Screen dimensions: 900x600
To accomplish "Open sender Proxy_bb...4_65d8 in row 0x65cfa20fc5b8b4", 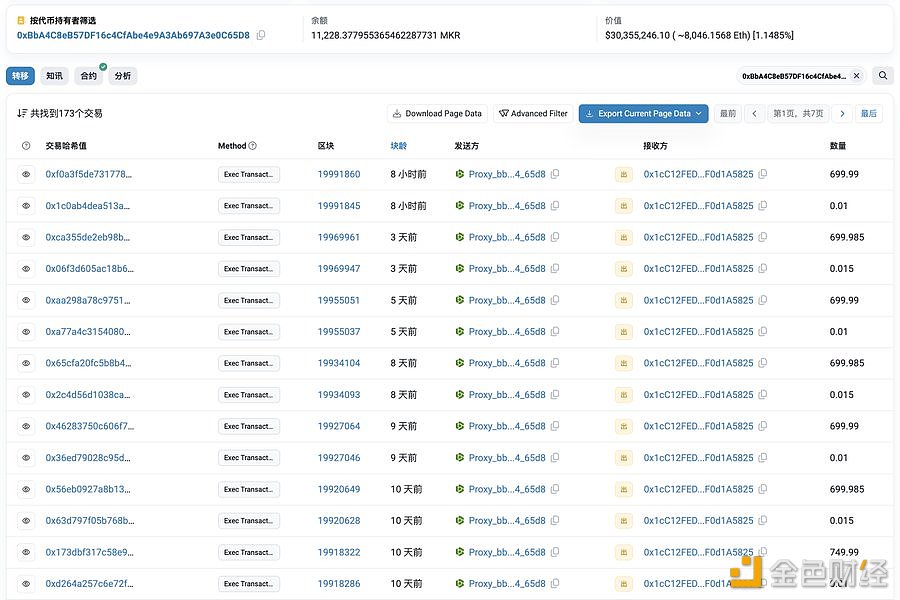I will (x=507, y=363).
